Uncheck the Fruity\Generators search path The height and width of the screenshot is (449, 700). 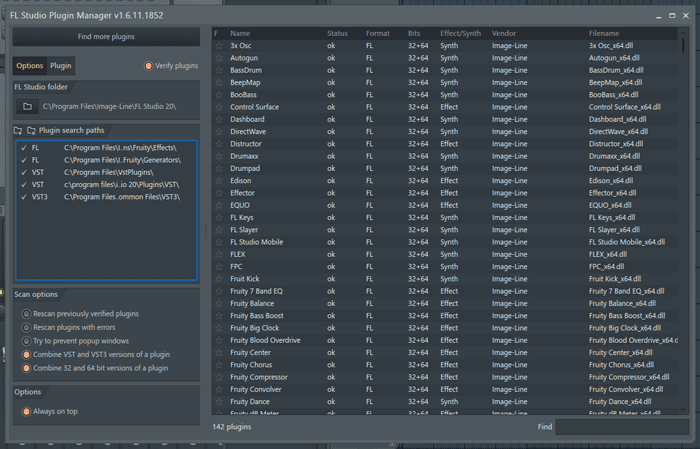pos(24,160)
